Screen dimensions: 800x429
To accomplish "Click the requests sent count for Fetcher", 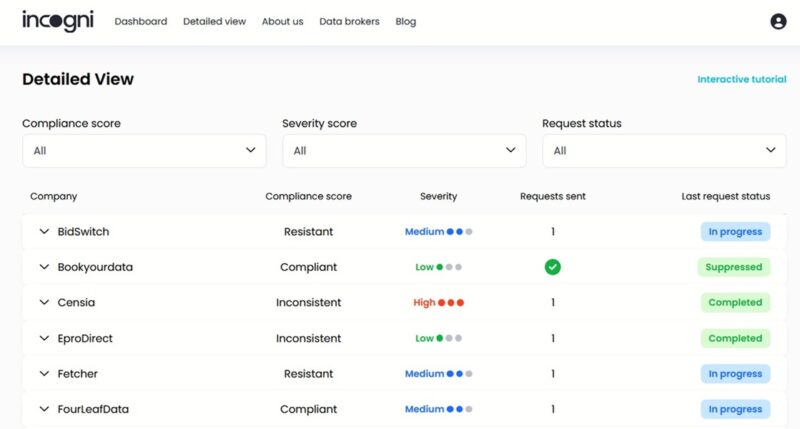I will [x=553, y=373].
